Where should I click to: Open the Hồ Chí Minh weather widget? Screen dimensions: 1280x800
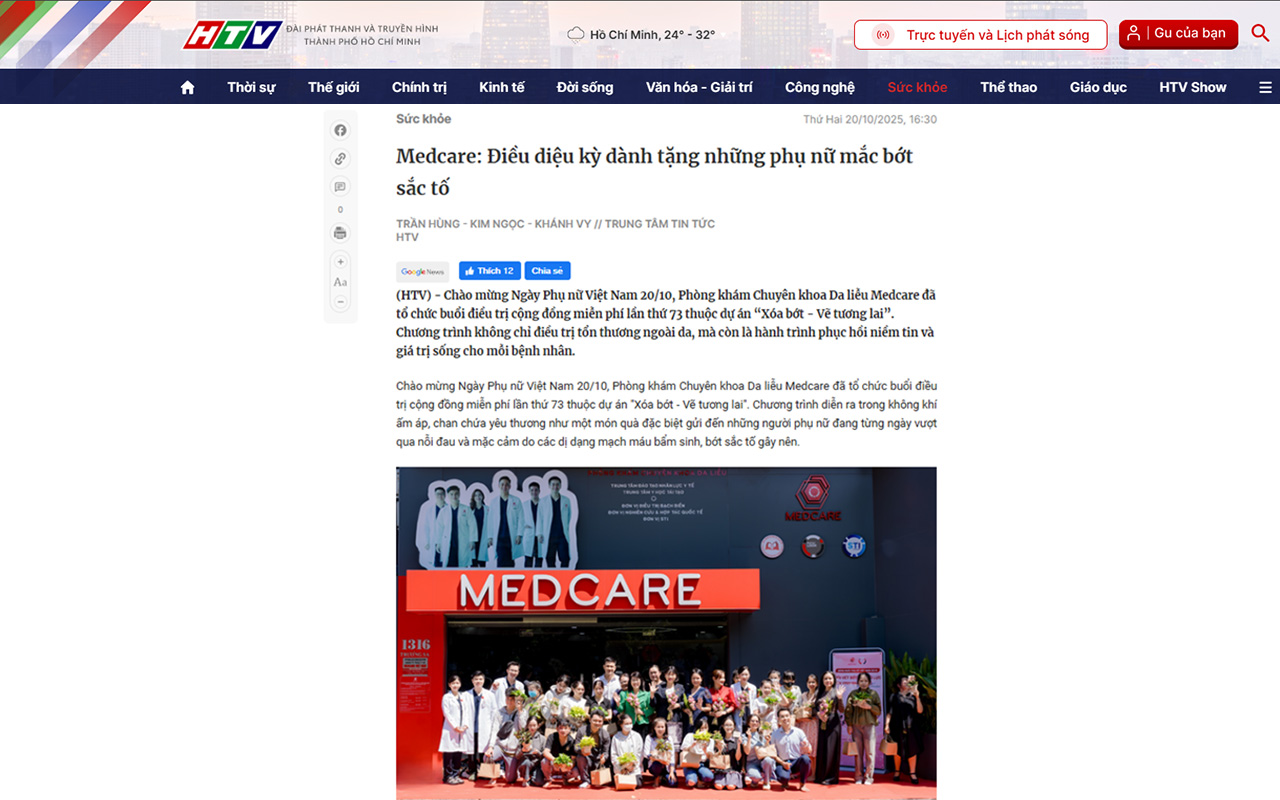(x=641, y=35)
